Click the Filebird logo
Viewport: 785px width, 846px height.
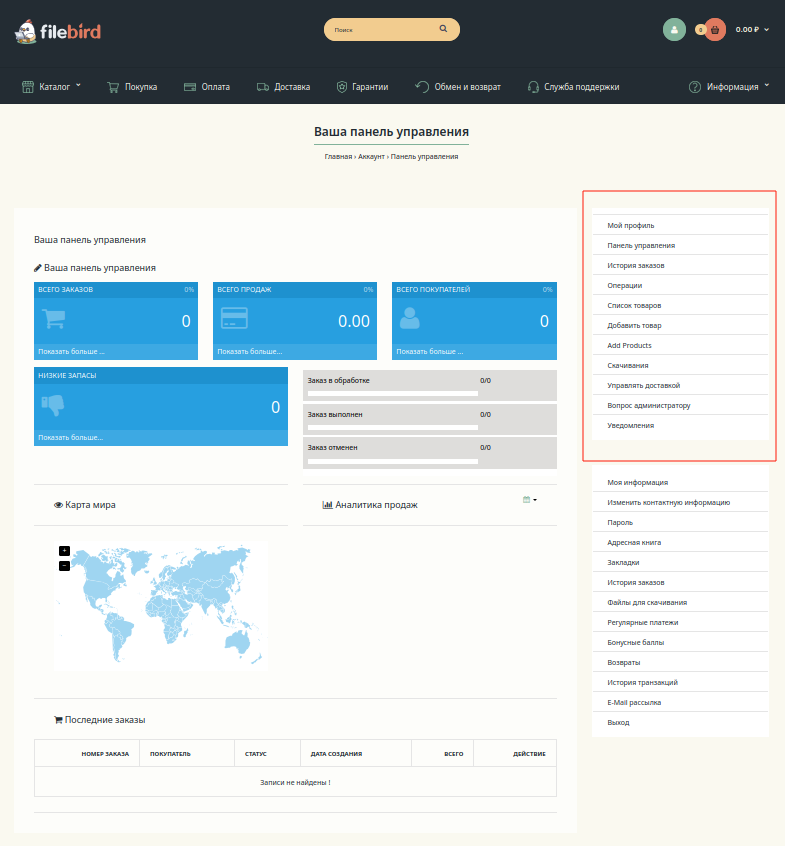pyautogui.click(x=57, y=31)
